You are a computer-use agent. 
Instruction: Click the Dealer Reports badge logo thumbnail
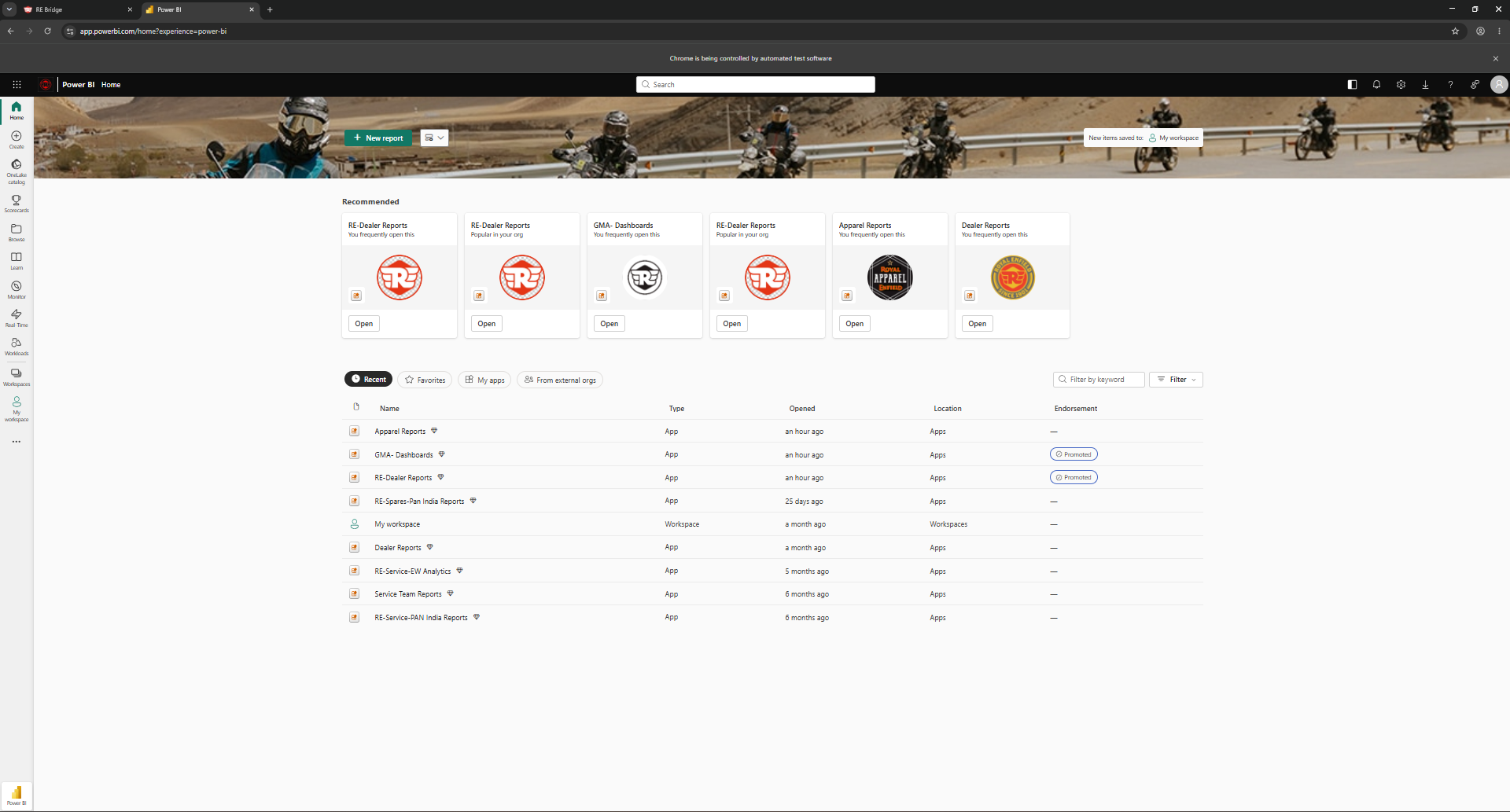(1013, 277)
